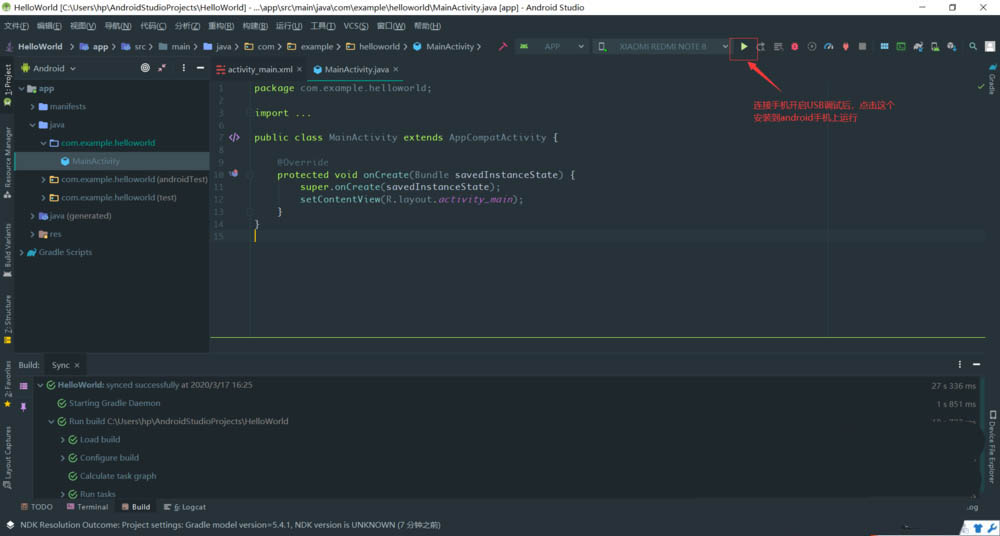Screen dimensions: 1000x536
Task: Open the 构建(B) menu
Action: click(255, 26)
